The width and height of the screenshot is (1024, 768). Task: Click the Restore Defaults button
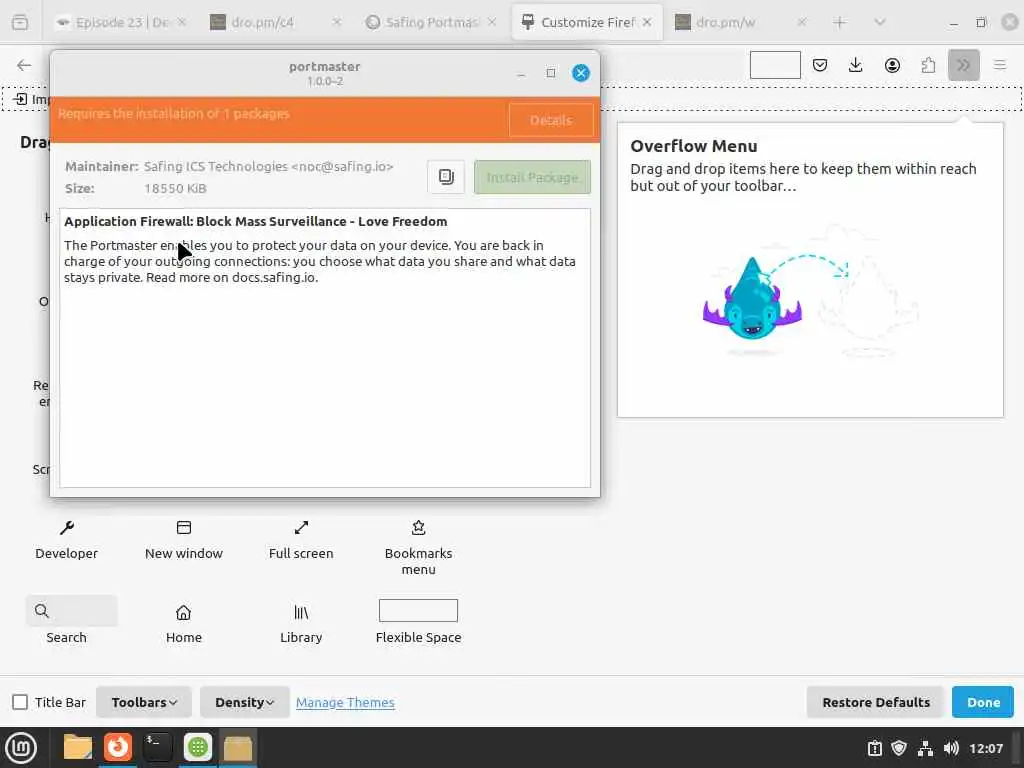point(875,702)
